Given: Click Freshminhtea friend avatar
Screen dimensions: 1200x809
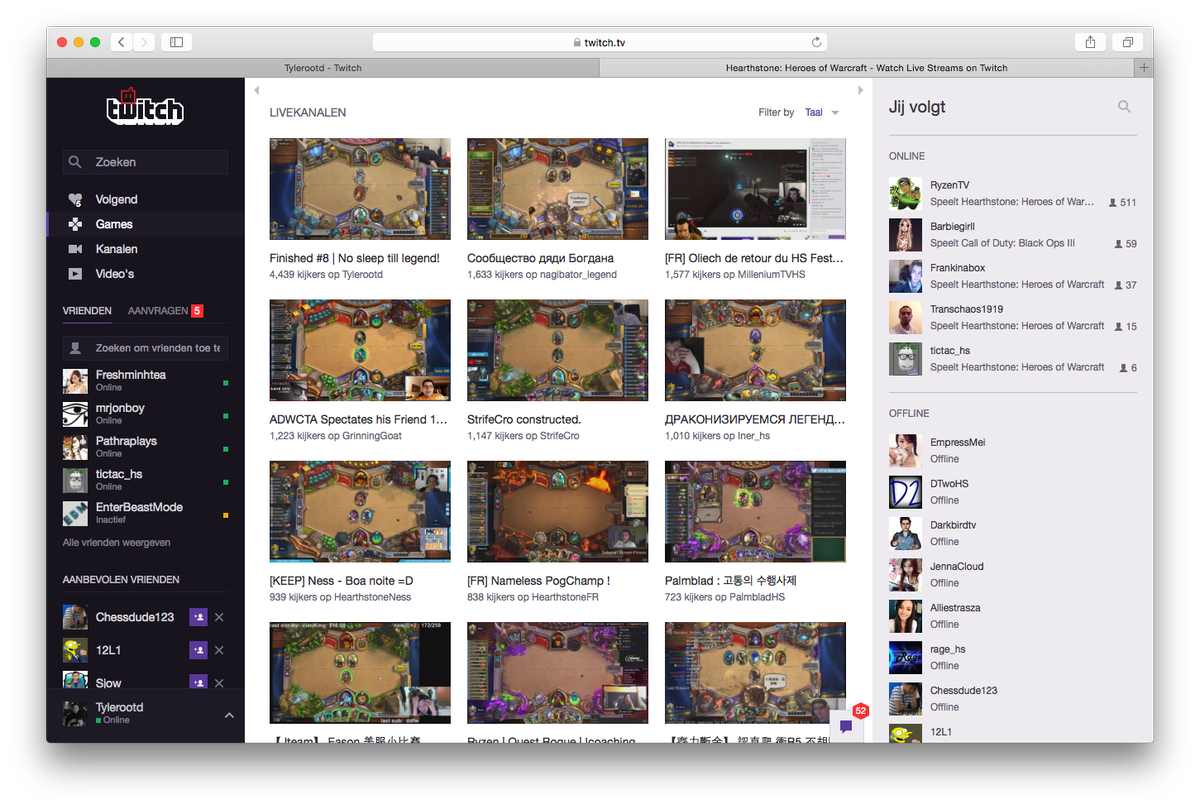Looking at the screenshot, I should (x=75, y=381).
